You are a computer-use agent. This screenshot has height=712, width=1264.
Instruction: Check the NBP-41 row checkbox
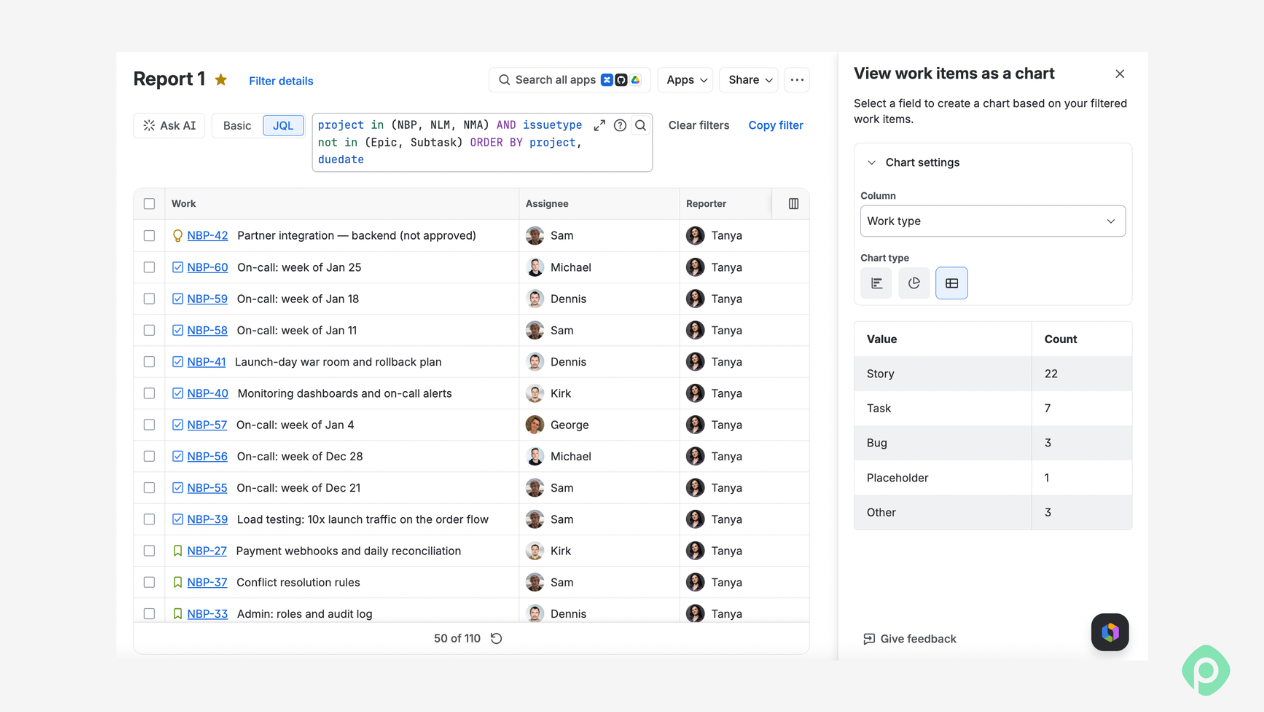[149, 362]
